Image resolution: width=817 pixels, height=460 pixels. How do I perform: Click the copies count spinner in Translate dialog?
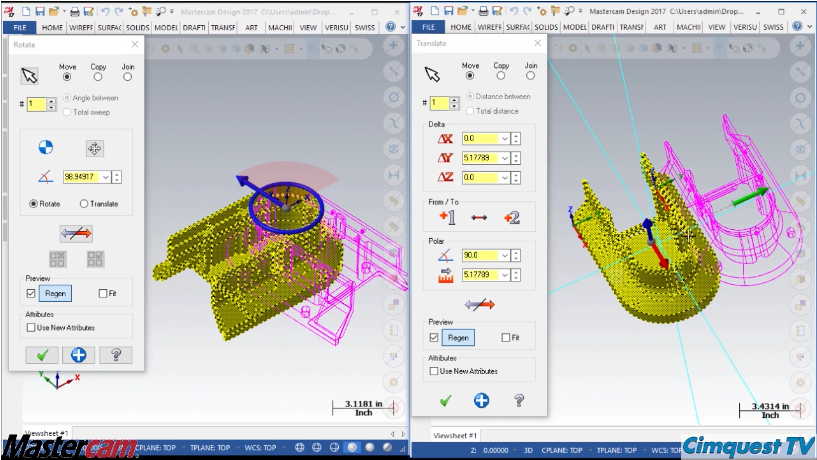click(x=454, y=103)
